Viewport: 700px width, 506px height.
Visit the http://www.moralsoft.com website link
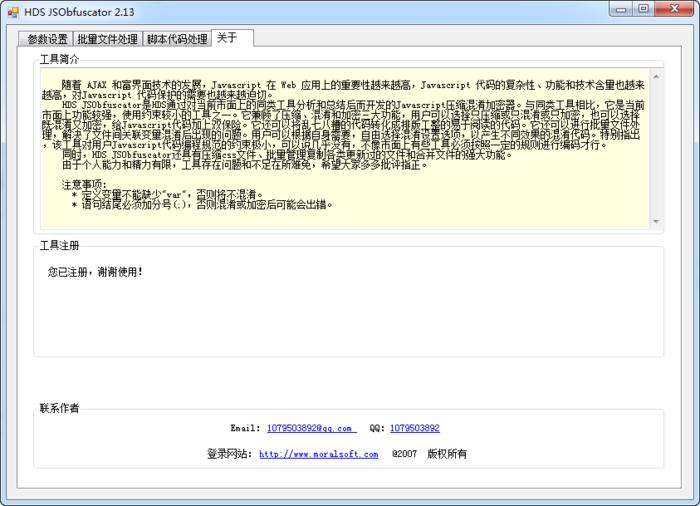319,454
